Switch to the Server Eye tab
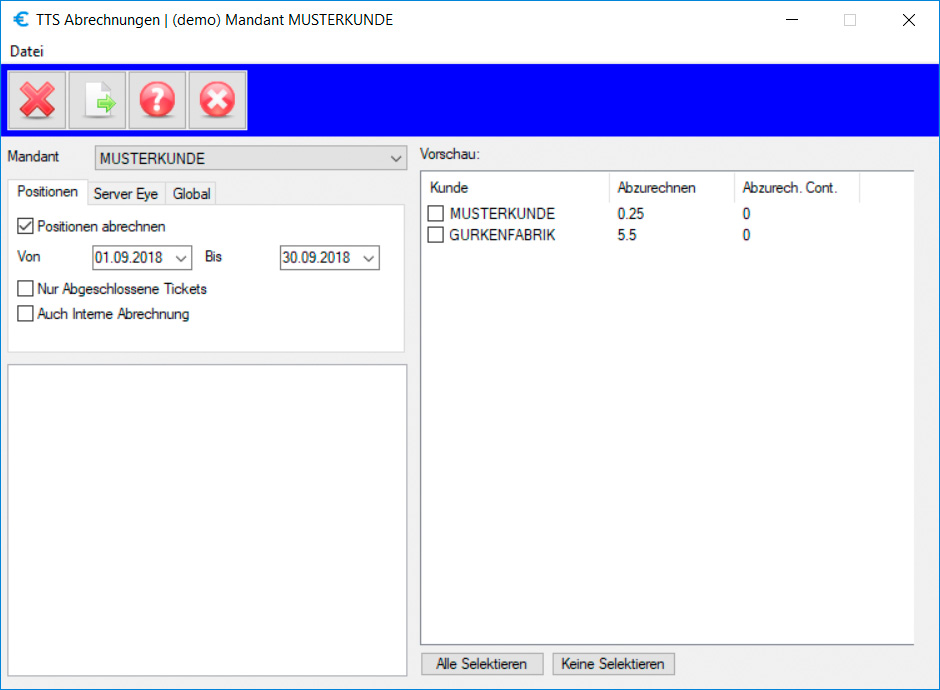This screenshot has width=940, height=690. point(126,194)
